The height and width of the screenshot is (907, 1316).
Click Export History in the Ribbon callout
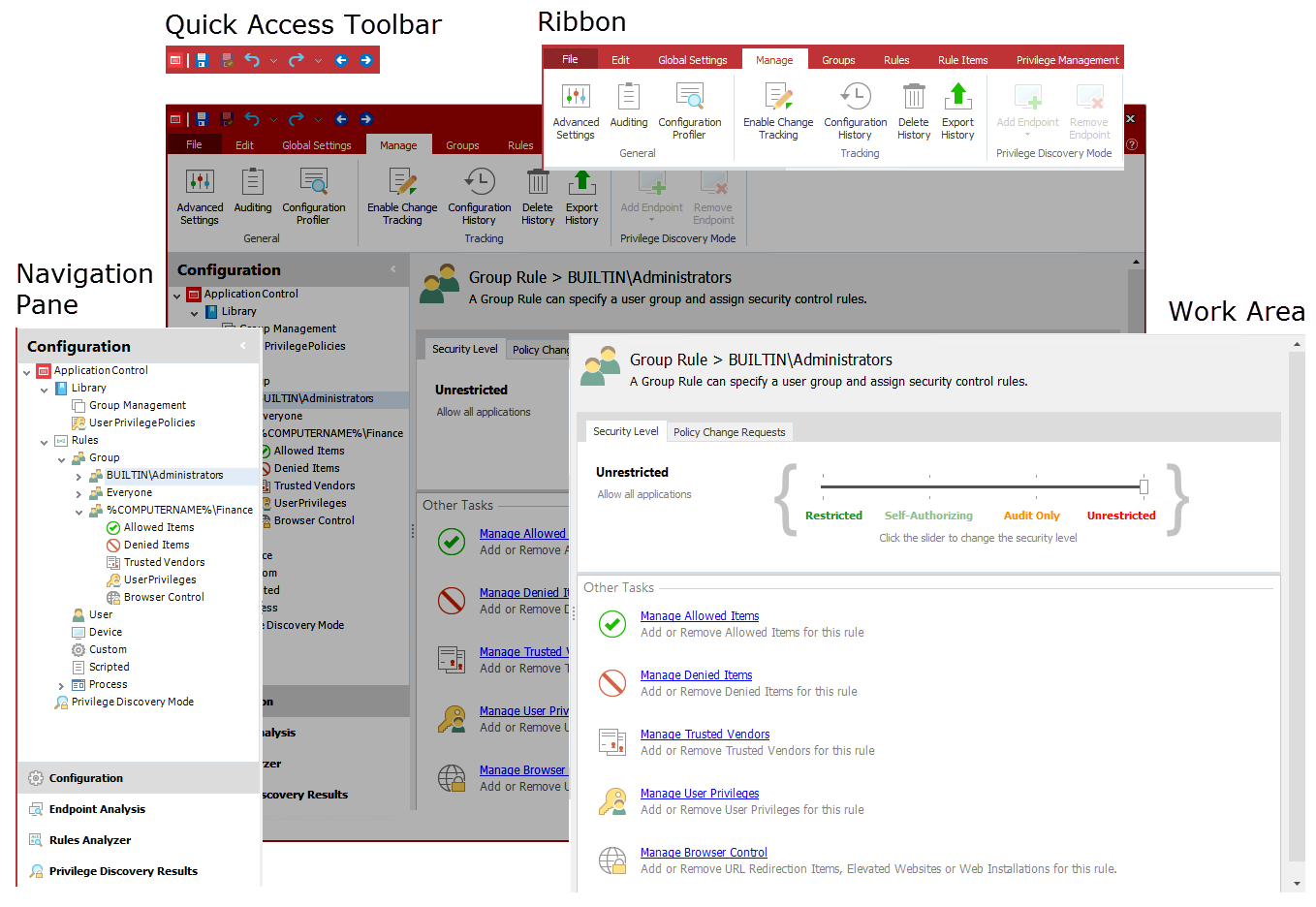pos(957,111)
